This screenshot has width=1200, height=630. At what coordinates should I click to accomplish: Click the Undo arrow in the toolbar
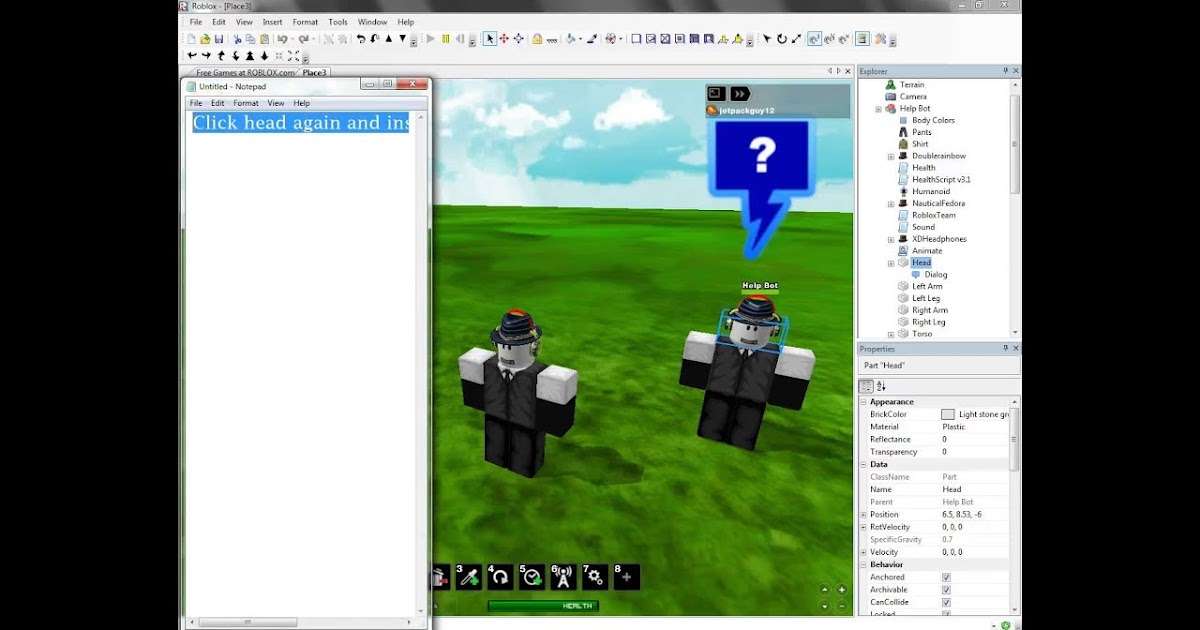(283, 39)
